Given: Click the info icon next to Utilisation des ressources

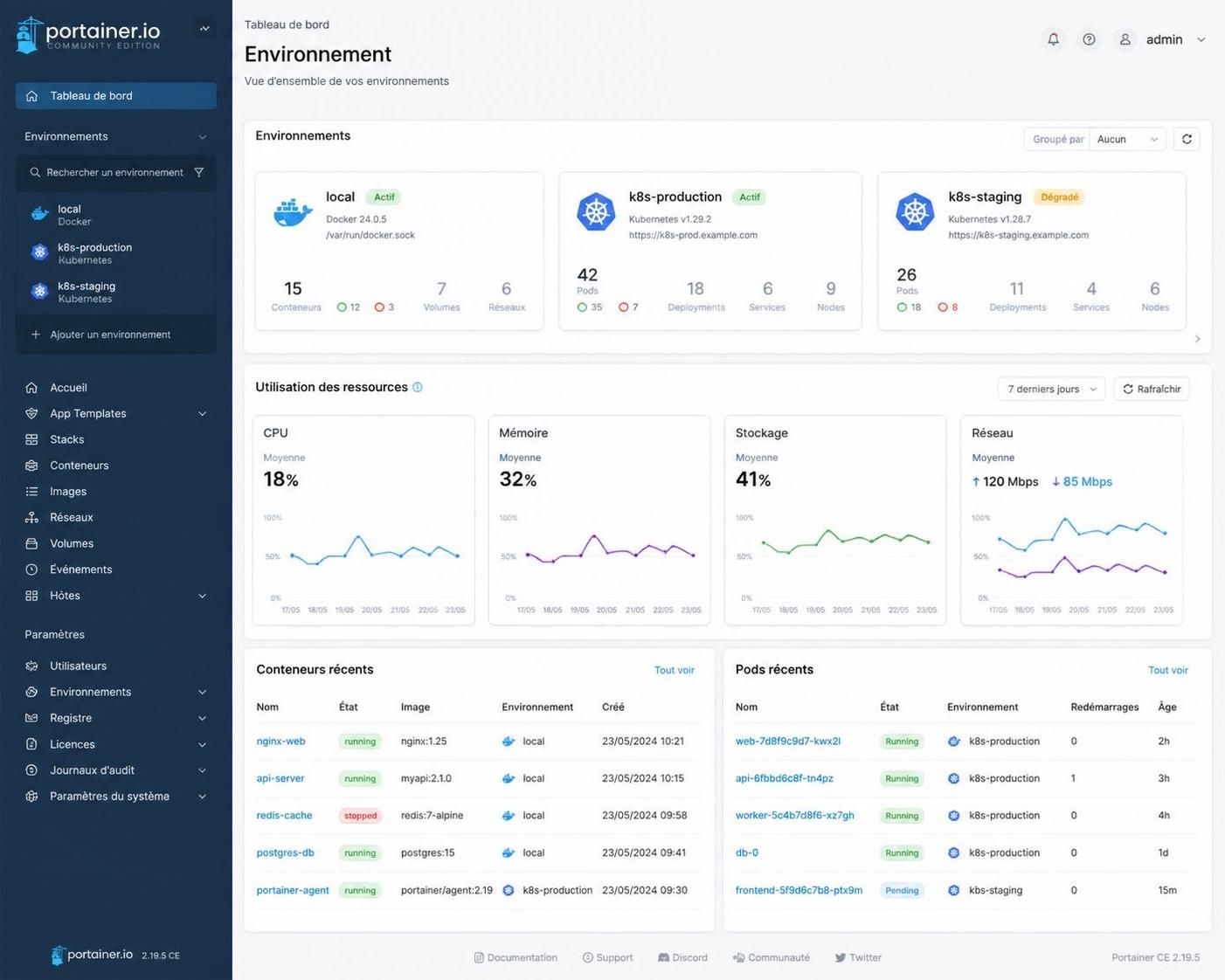Looking at the screenshot, I should coord(418,387).
